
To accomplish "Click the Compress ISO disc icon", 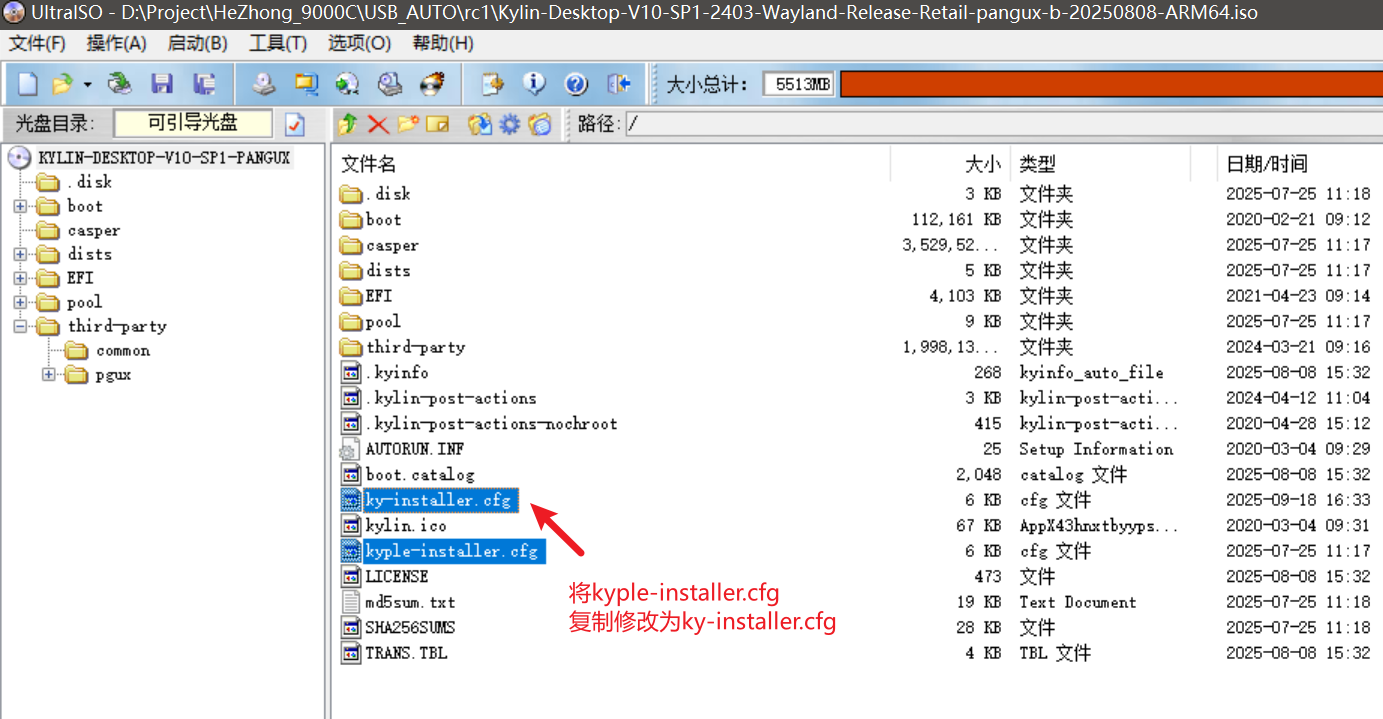I will (x=347, y=84).
